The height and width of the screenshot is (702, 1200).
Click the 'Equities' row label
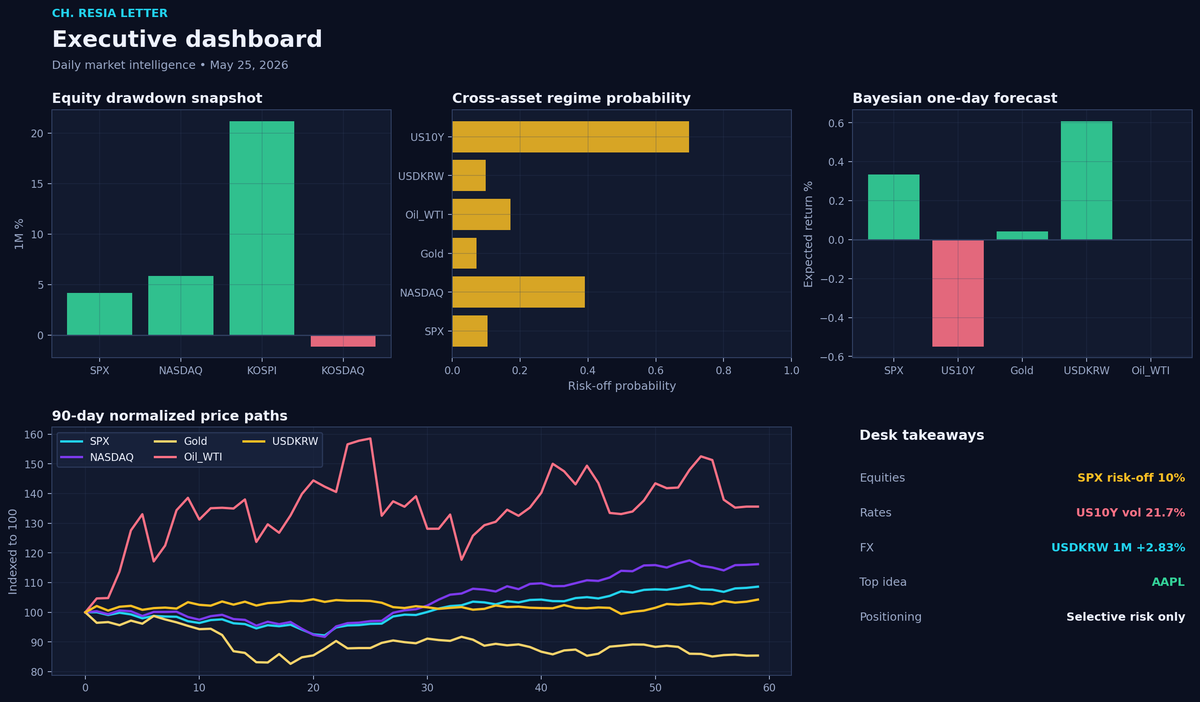pos(883,478)
